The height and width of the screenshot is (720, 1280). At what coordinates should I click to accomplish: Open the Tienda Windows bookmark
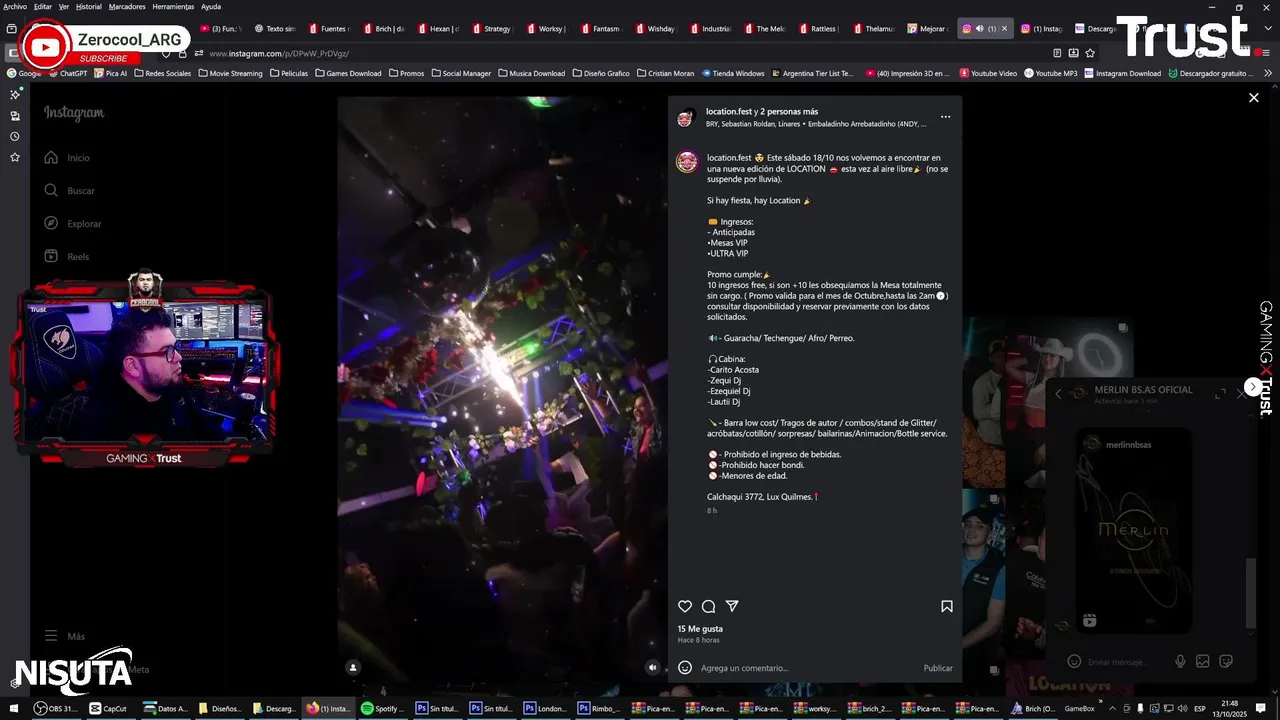pos(732,73)
